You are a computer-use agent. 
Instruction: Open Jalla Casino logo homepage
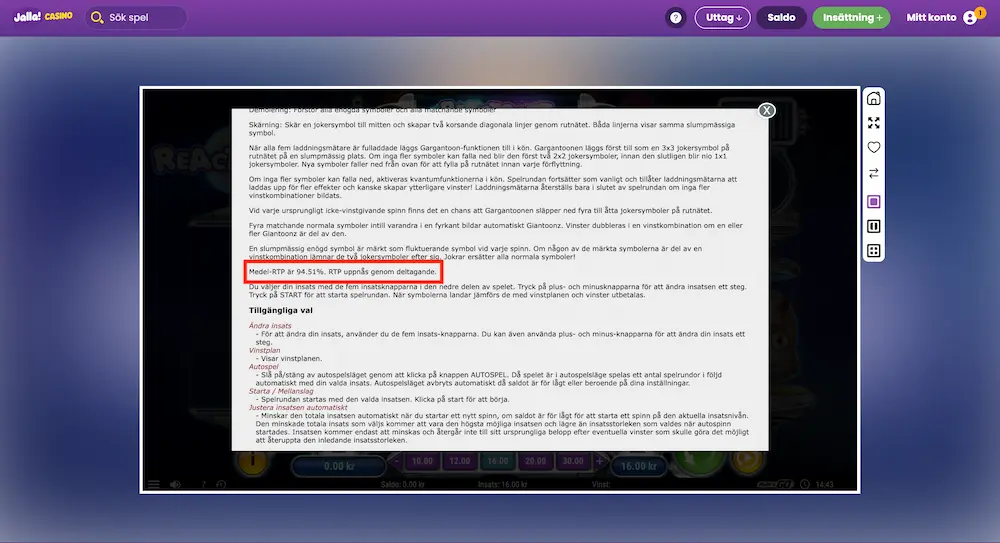43,17
